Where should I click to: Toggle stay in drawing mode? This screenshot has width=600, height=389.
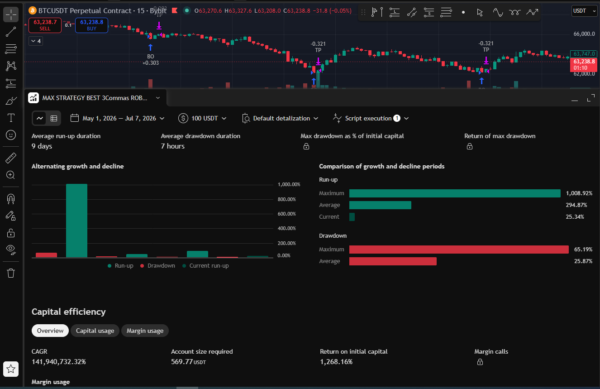[x=11, y=216]
